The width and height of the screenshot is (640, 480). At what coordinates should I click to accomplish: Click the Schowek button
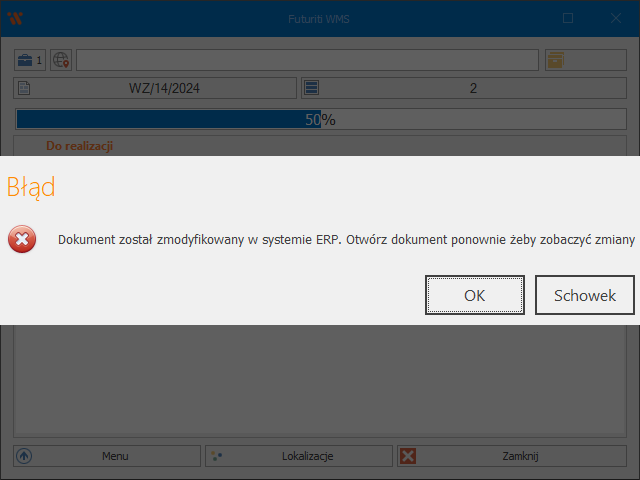point(585,295)
